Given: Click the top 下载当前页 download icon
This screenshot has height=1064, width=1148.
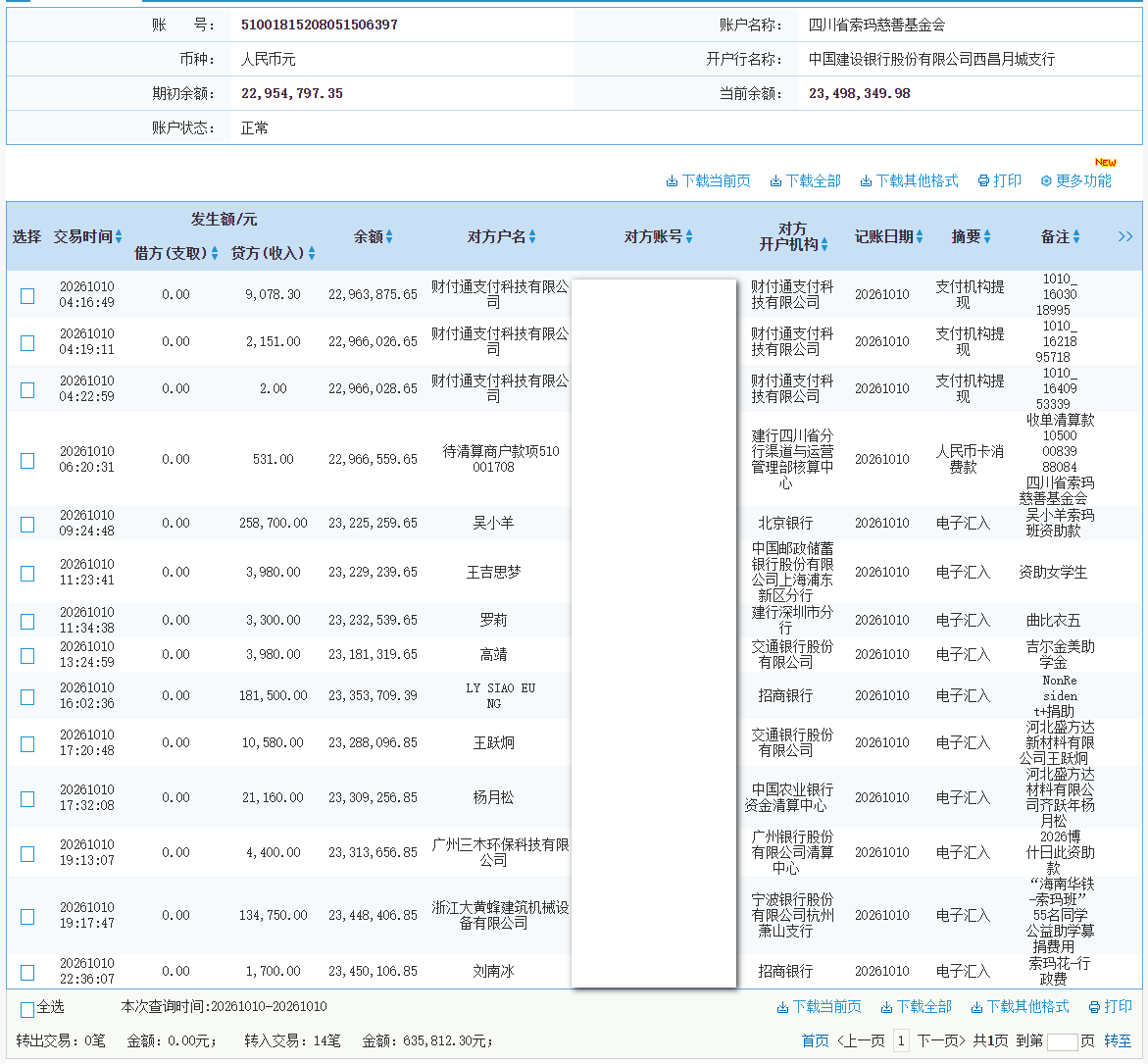Looking at the screenshot, I should tap(672, 180).
